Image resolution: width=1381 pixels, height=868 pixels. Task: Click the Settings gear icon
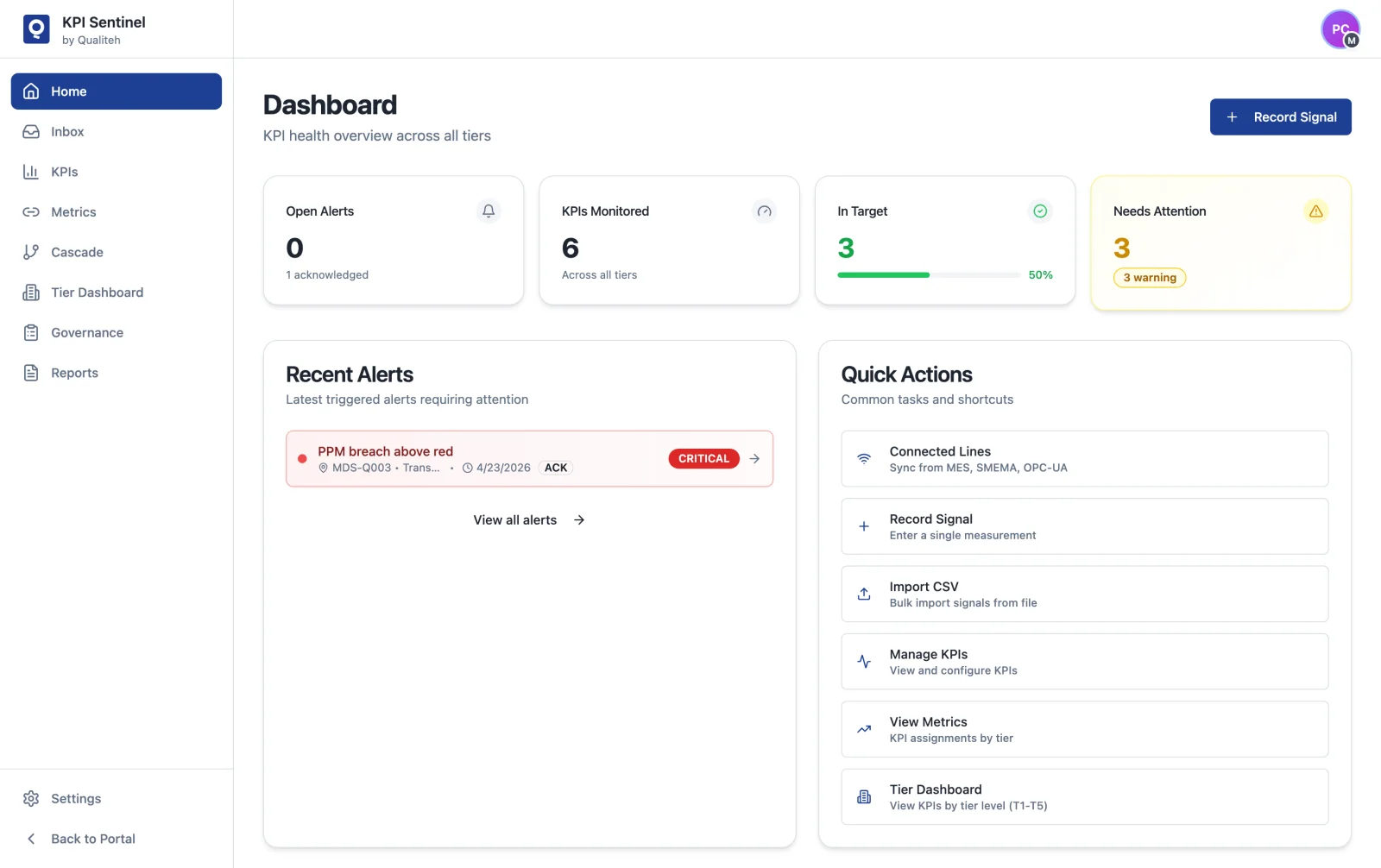point(31,799)
